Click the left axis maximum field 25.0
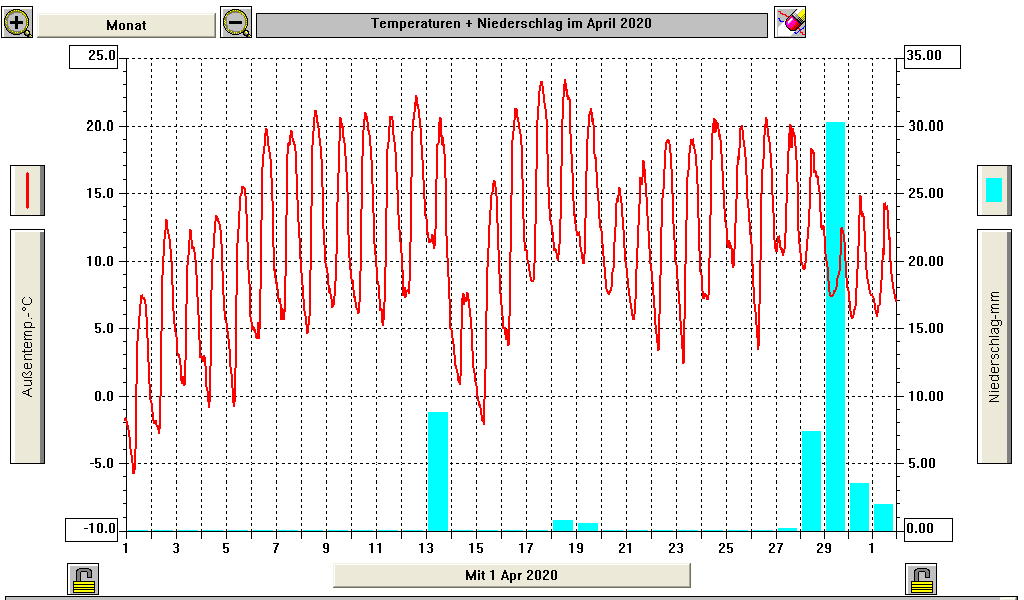1024x600 pixels. 93,57
